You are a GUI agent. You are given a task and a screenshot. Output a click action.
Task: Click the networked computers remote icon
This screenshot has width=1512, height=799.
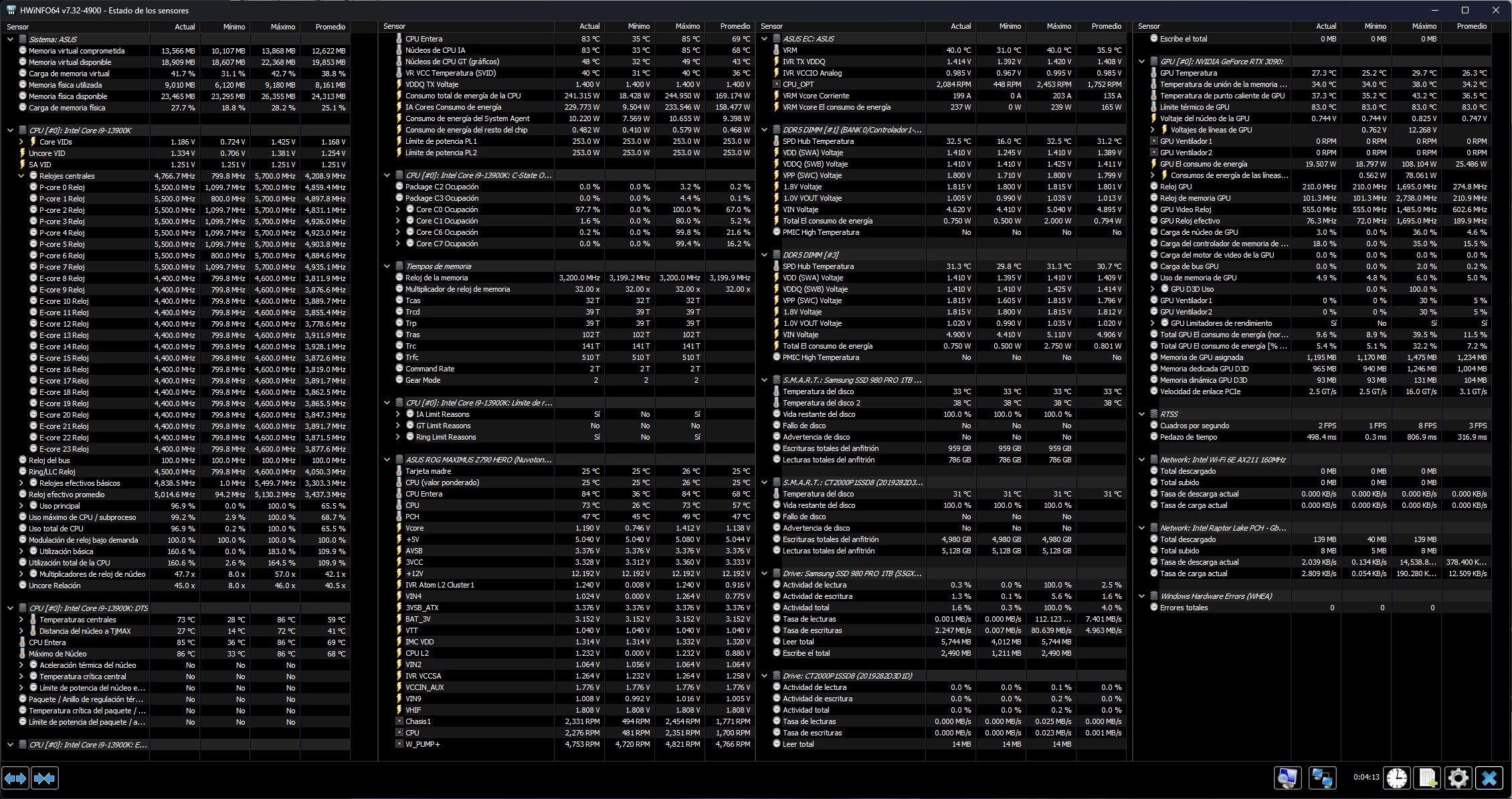point(1322,778)
